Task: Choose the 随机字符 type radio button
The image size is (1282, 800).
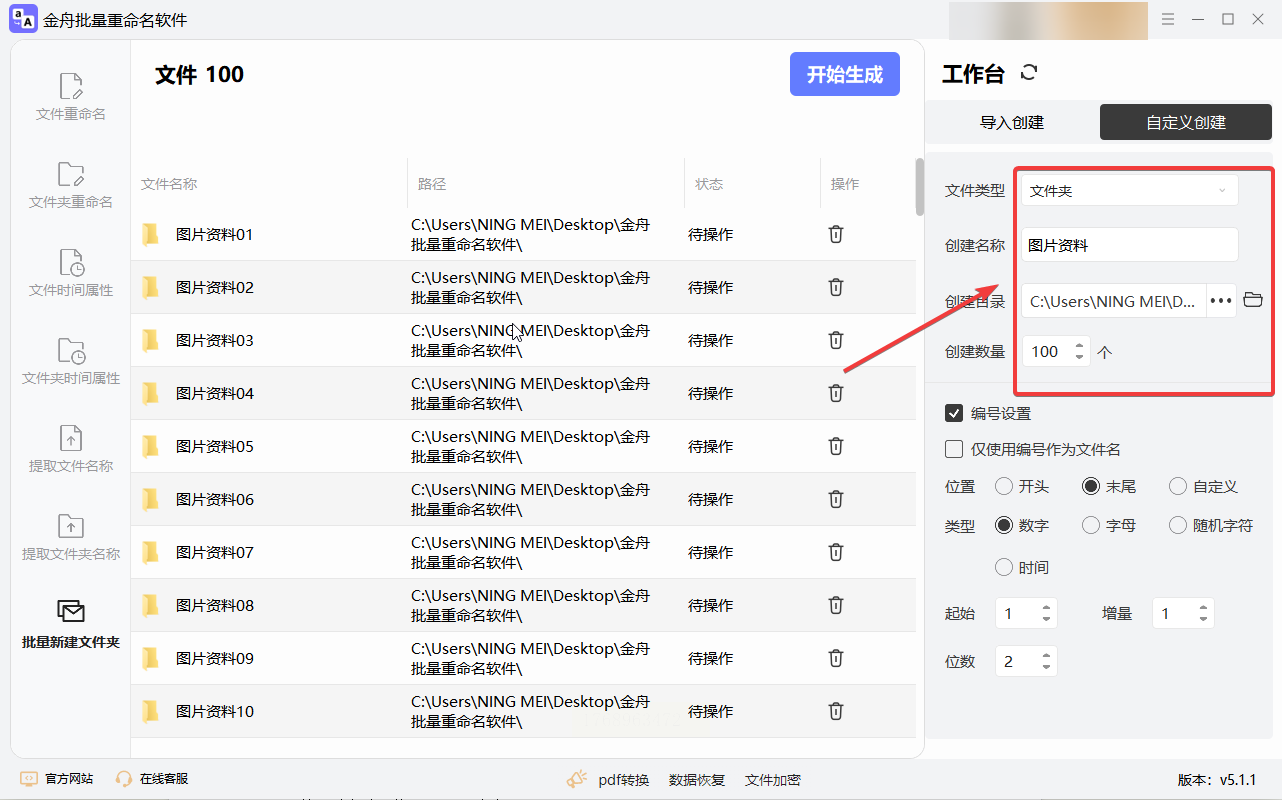Action: (x=1178, y=525)
